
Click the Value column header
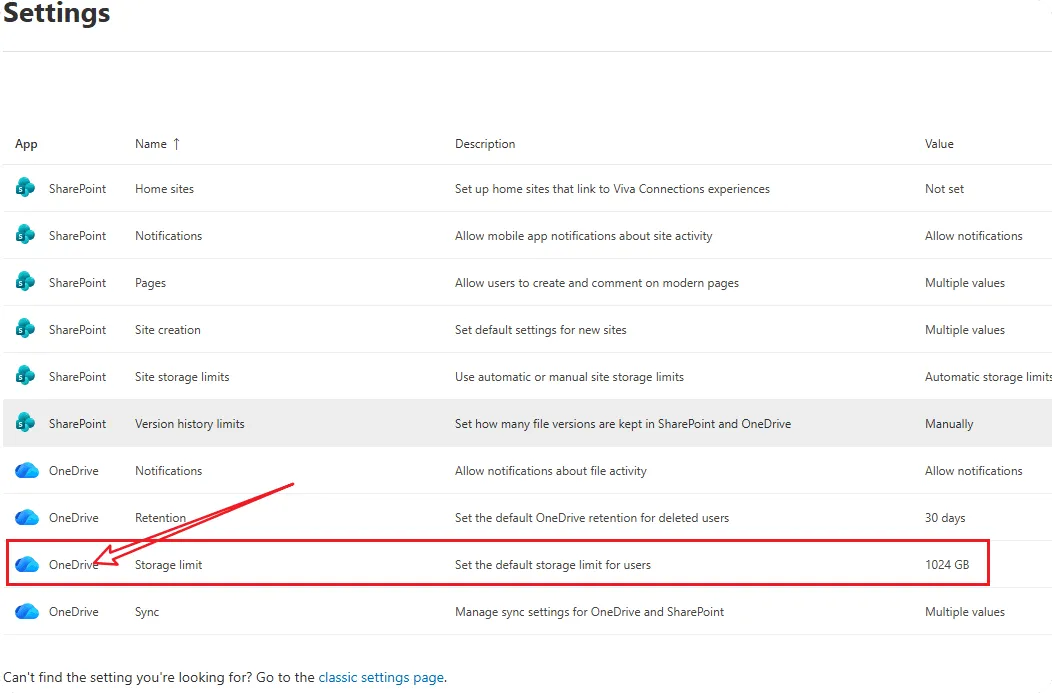(939, 144)
